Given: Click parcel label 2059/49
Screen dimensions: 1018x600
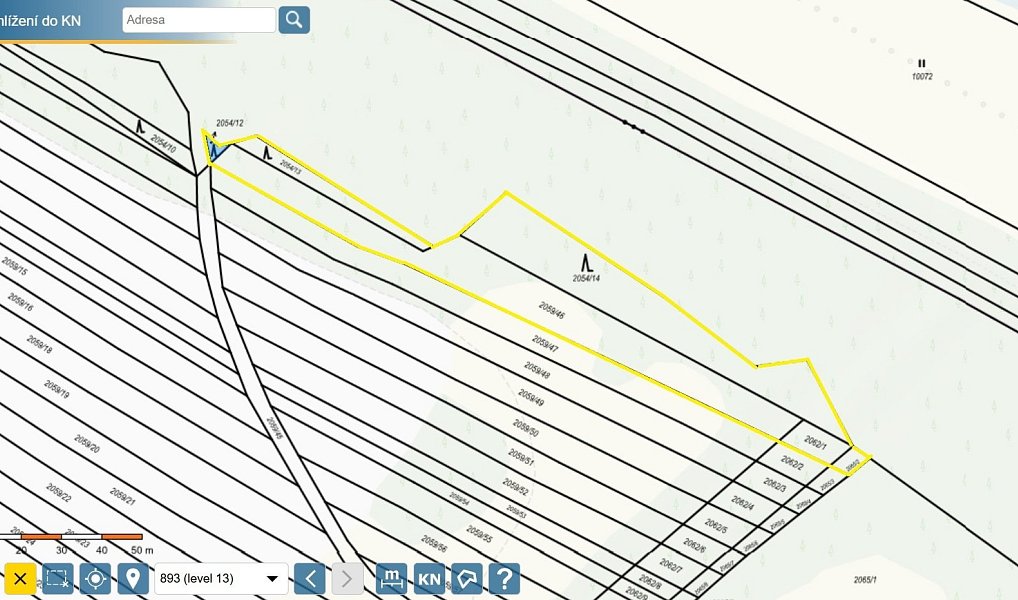Looking at the screenshot, I should pos(531,397).
